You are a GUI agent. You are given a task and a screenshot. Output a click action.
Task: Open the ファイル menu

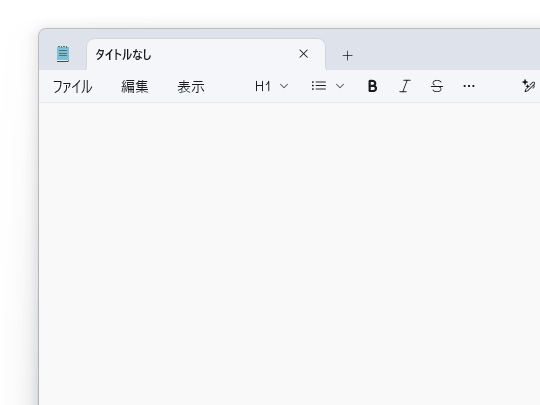[x=72, y=86]
